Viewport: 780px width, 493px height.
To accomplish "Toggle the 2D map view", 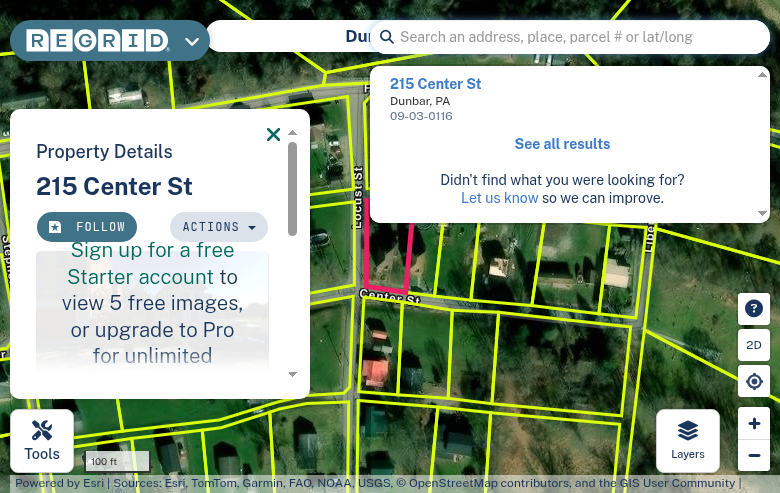I will pos(754,345).
